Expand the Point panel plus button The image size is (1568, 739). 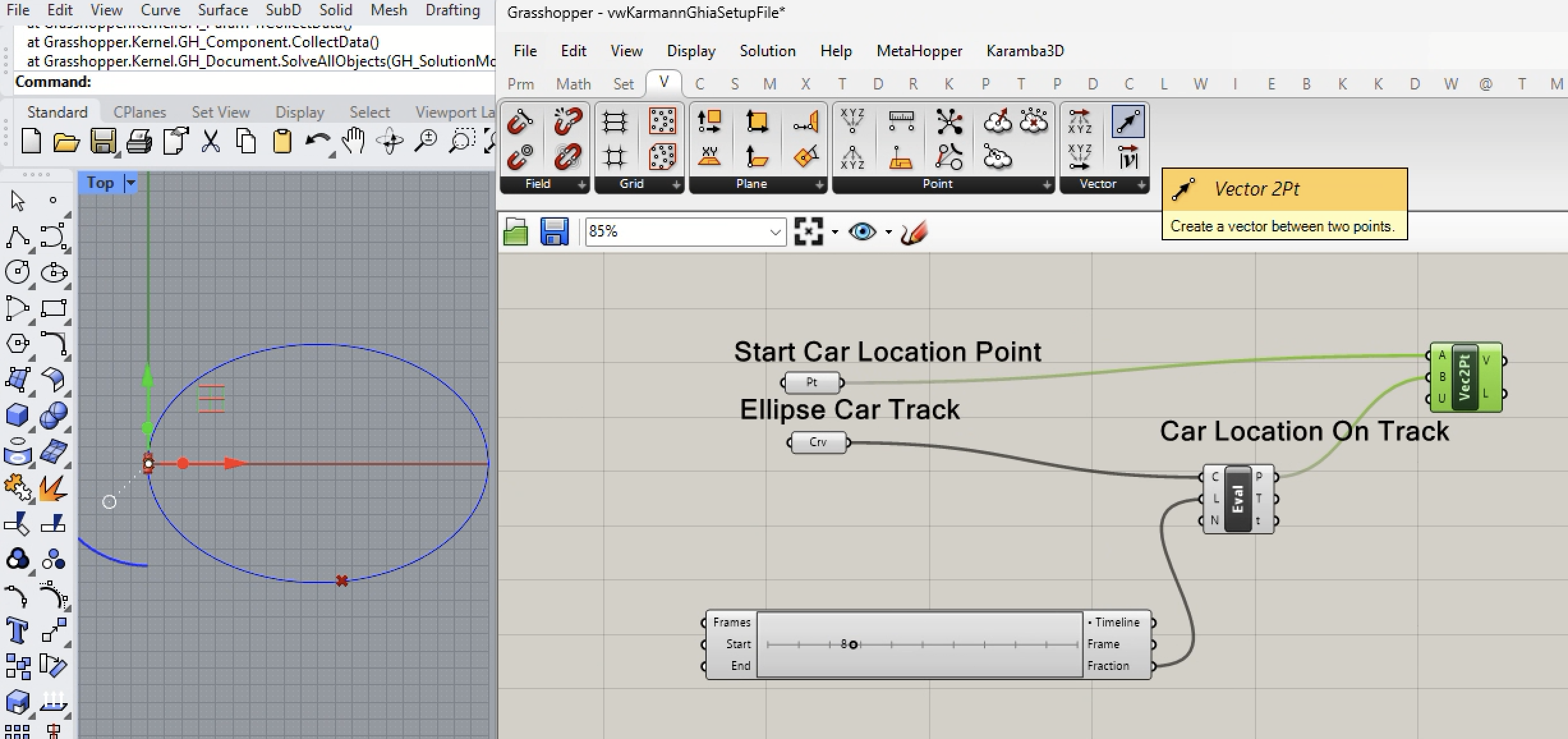[1047, 185]
